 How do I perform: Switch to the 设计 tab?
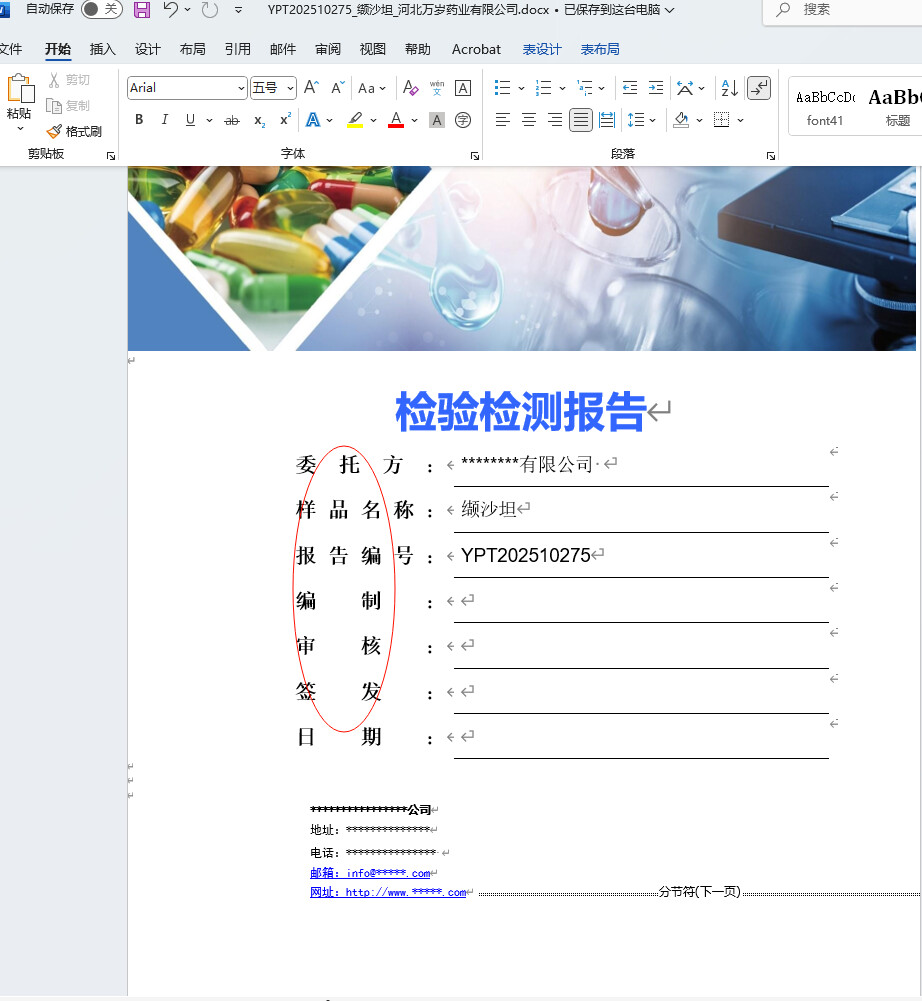pyautogui.click(x=147, y=49)
